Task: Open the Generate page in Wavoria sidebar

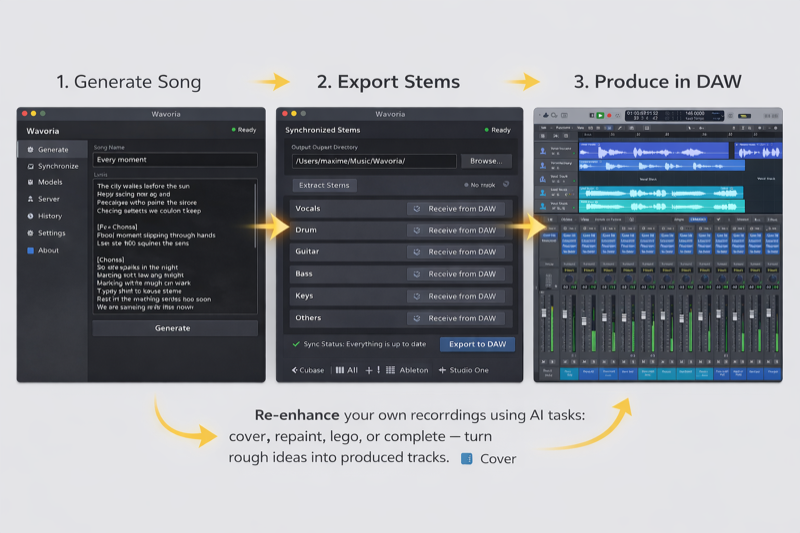Action: click(53, 149)
